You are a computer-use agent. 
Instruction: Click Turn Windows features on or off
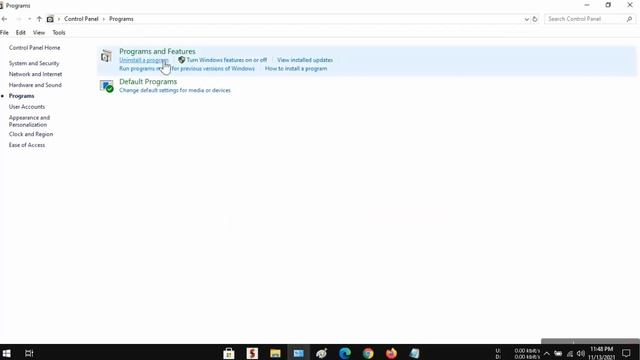[x=227, y=60]
